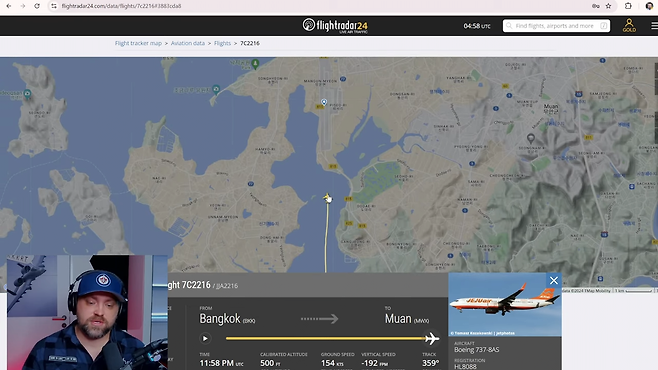Image resolution: width=658 pixels, height=370 pixels.
Task: Click the Muan city label on map
Action: coord(551,109)
